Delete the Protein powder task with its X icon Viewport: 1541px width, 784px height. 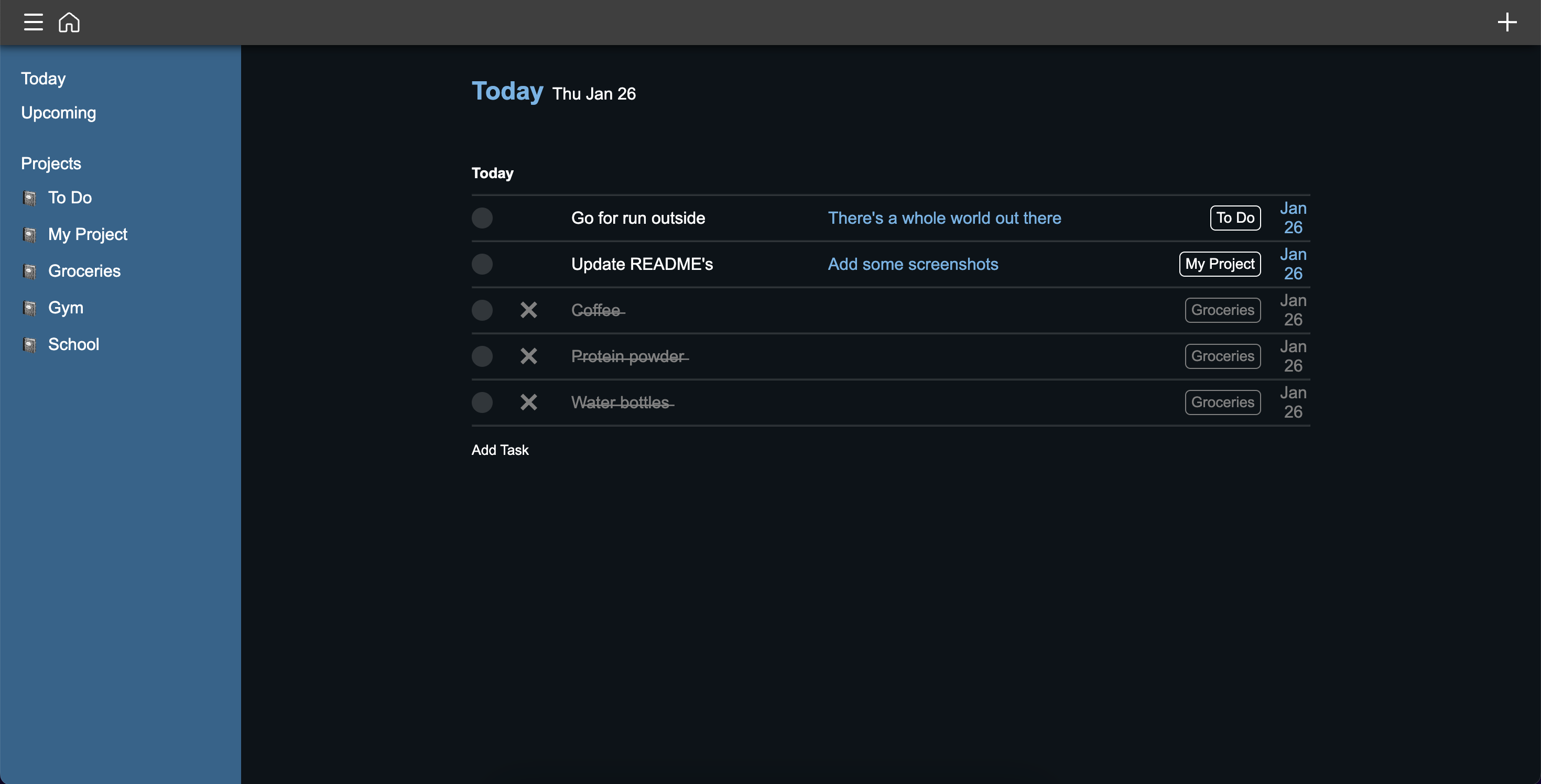(529, 356)
